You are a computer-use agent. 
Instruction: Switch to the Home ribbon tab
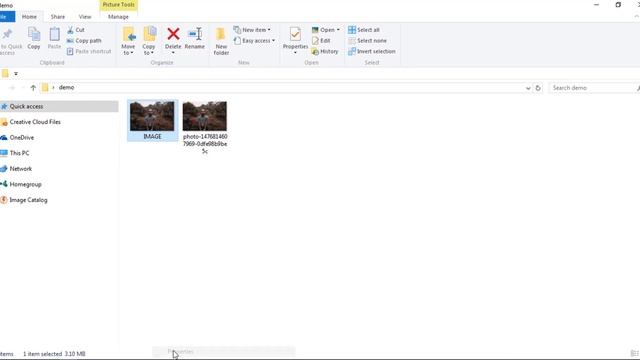pos(29,17)
